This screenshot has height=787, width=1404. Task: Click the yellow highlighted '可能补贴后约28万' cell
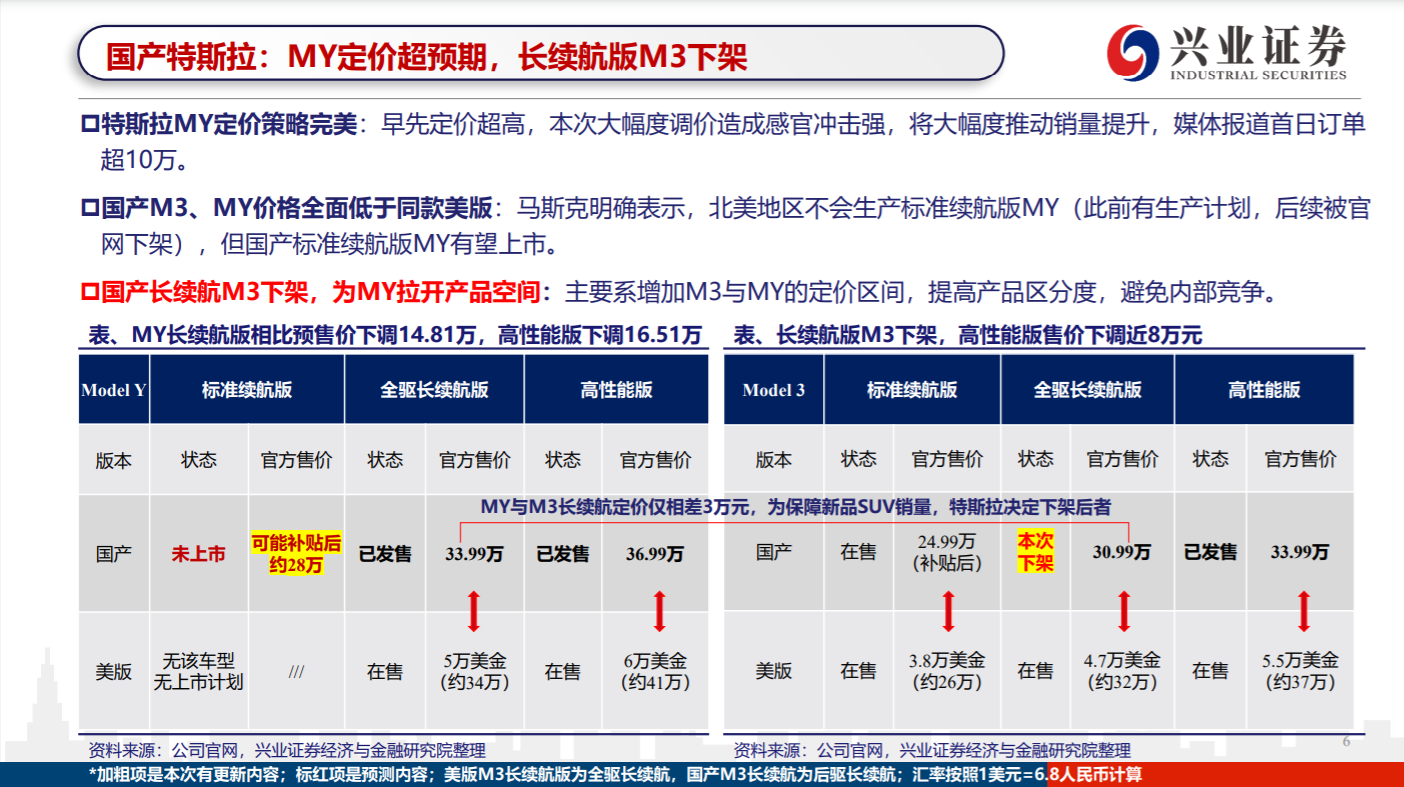[x=296, y=553]
